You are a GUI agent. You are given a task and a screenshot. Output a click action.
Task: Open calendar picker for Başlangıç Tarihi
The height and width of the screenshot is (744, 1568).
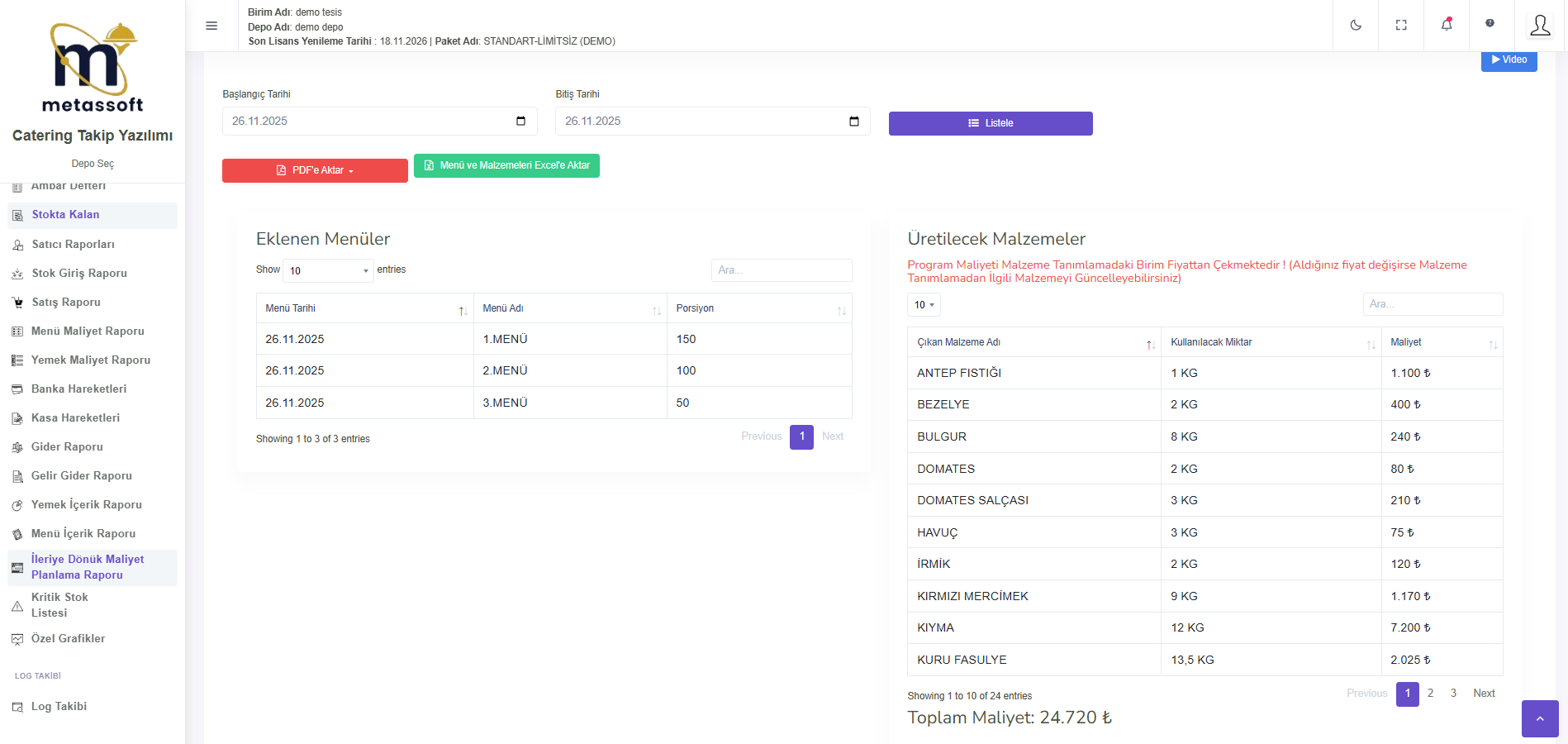click(520, 122)
